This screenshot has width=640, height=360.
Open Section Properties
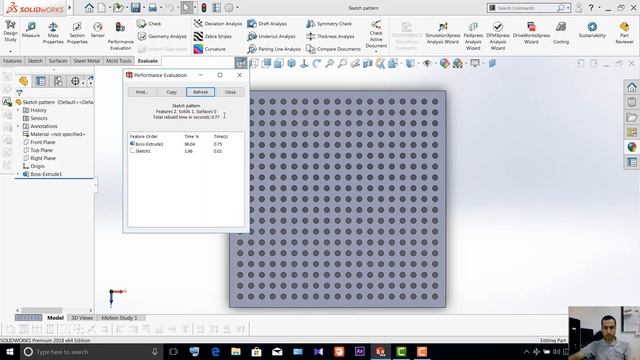(77, 33)
